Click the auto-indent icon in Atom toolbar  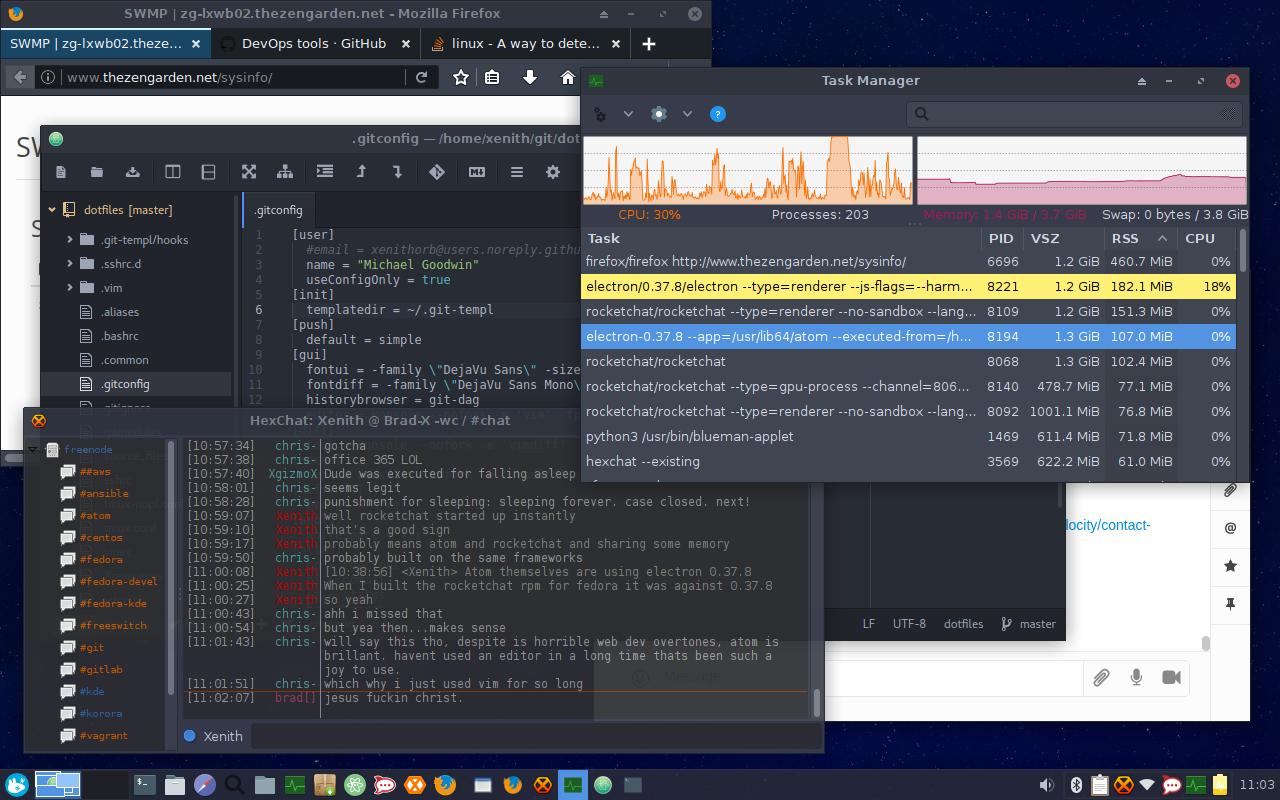tap(325, 172)
